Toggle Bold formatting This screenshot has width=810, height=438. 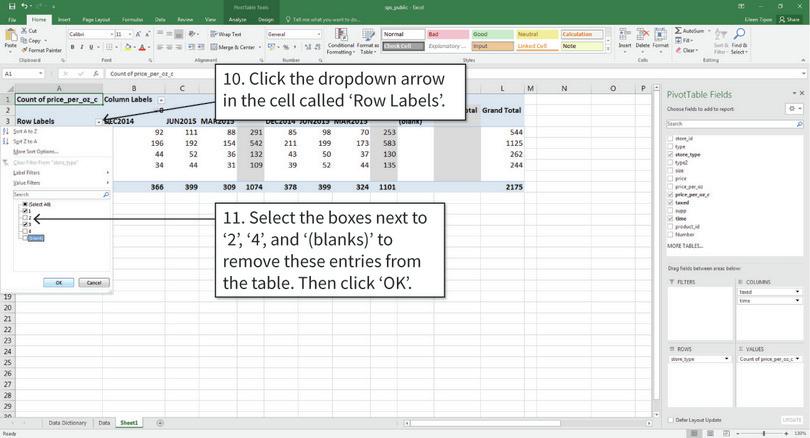tap(72, 47)
